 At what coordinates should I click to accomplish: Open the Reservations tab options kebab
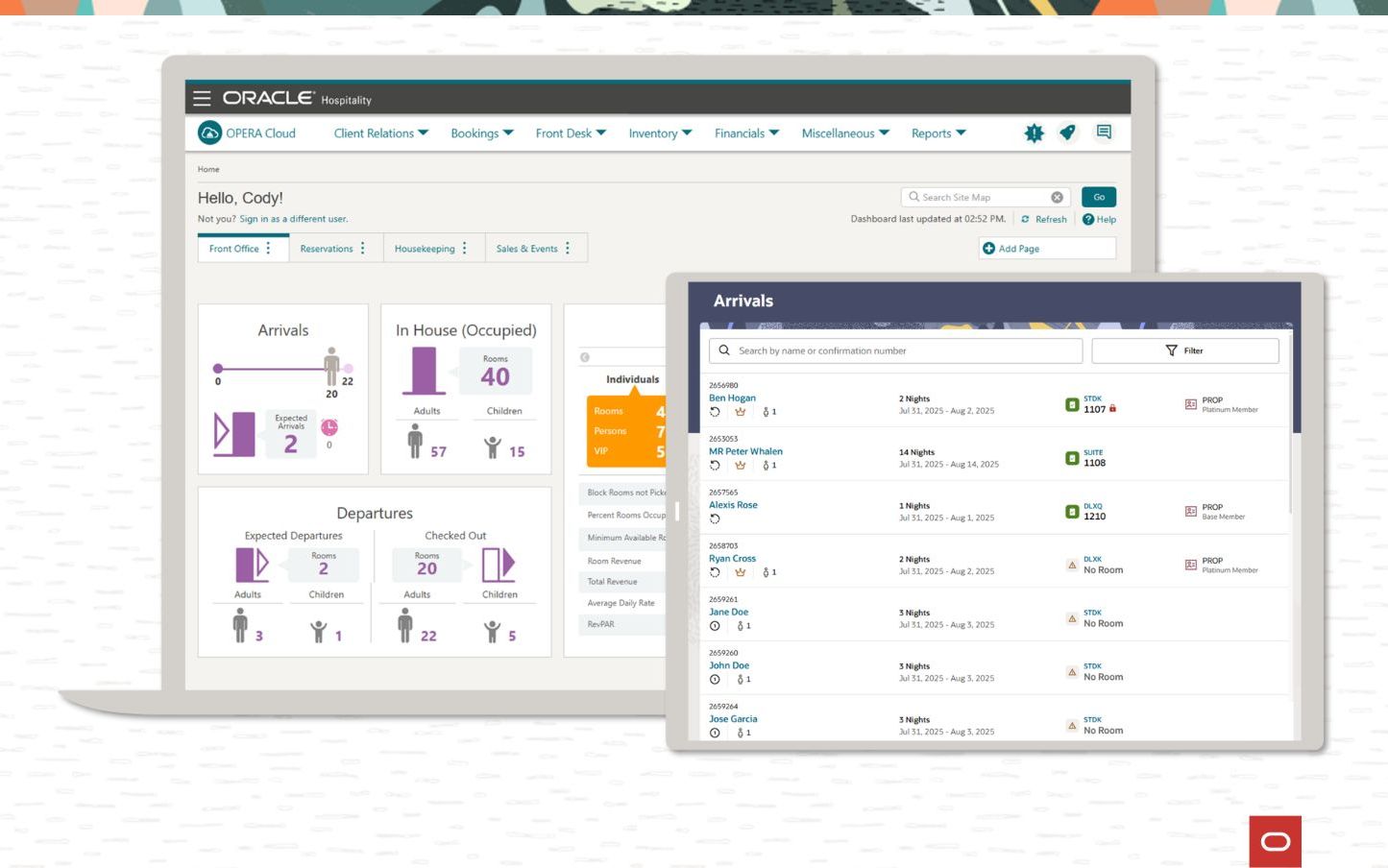point(363,249)
